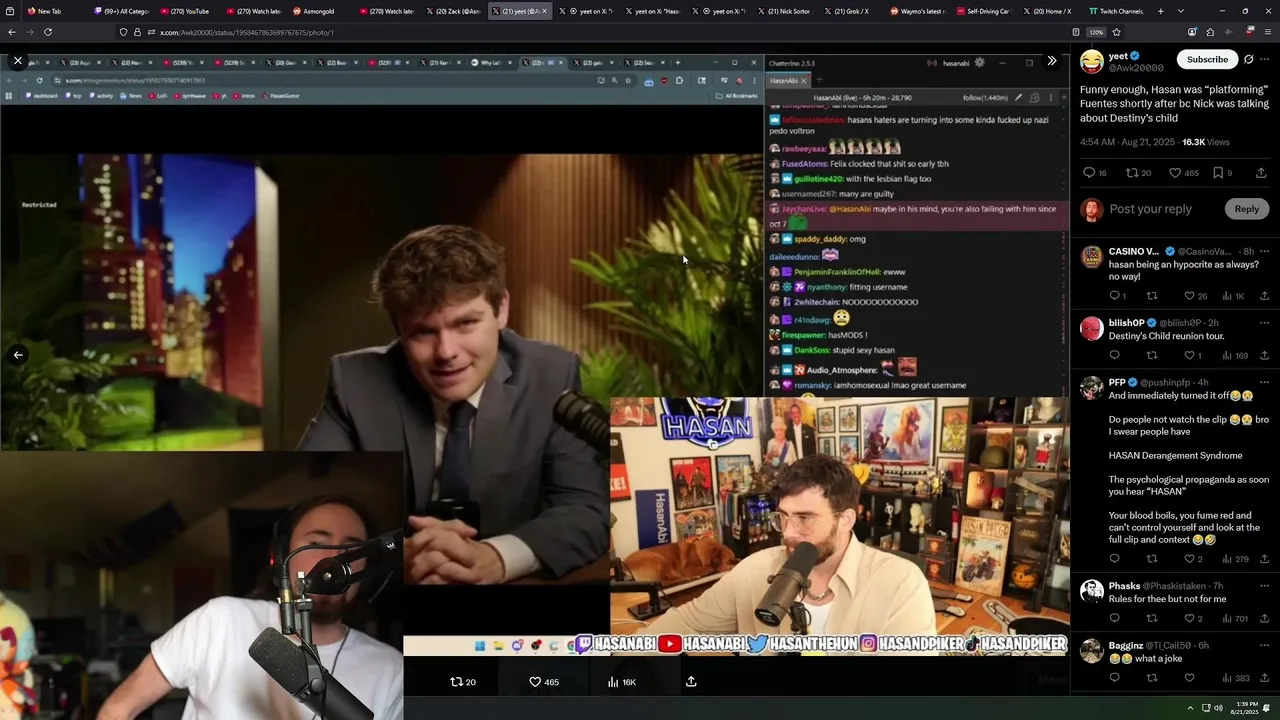Like Bagginz's what a joke reply
1280x720 pixels.
coord(1189,678)
